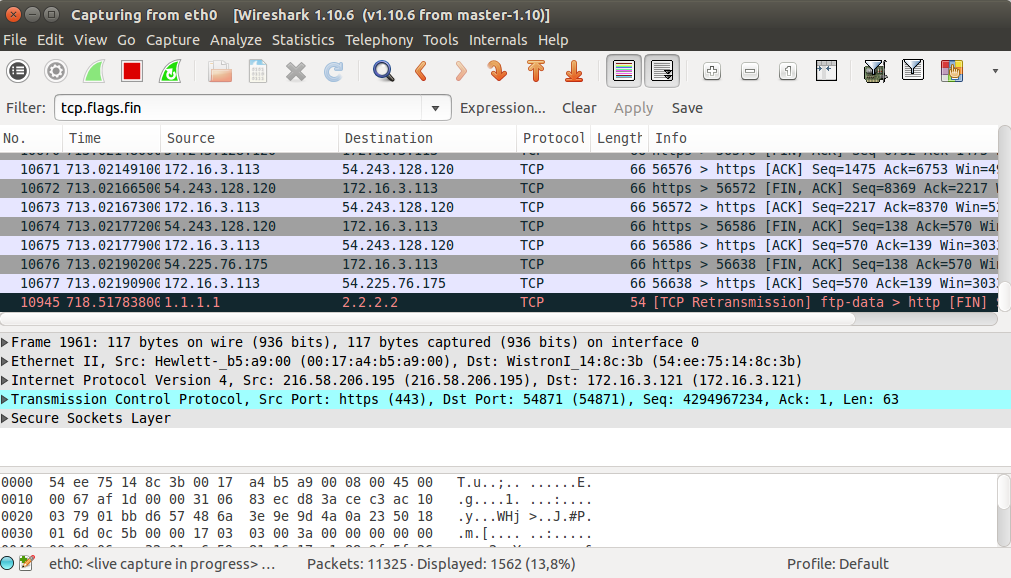Clear the display filter with Clear
The height and width of the screenshot is (578, 1011).
point(579,108)
